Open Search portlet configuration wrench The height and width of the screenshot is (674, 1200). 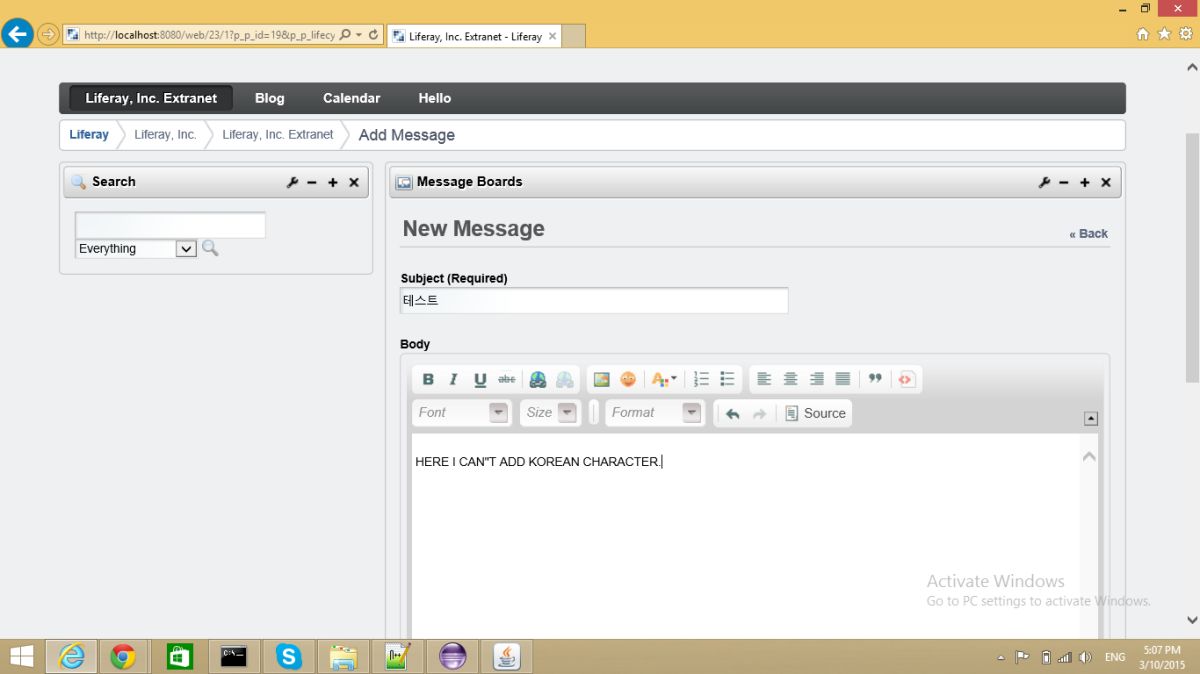[x=292, y=182]
